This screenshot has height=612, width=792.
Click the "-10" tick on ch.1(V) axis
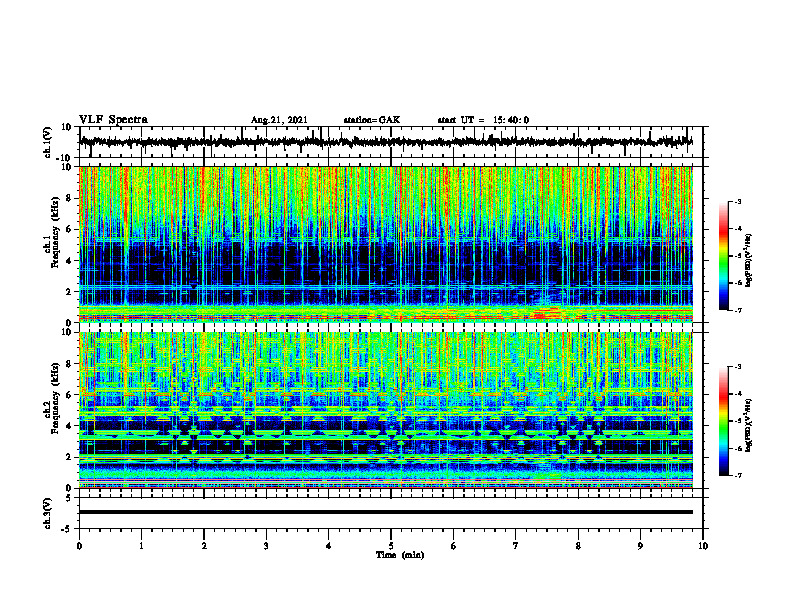click(x=65, y=158)
